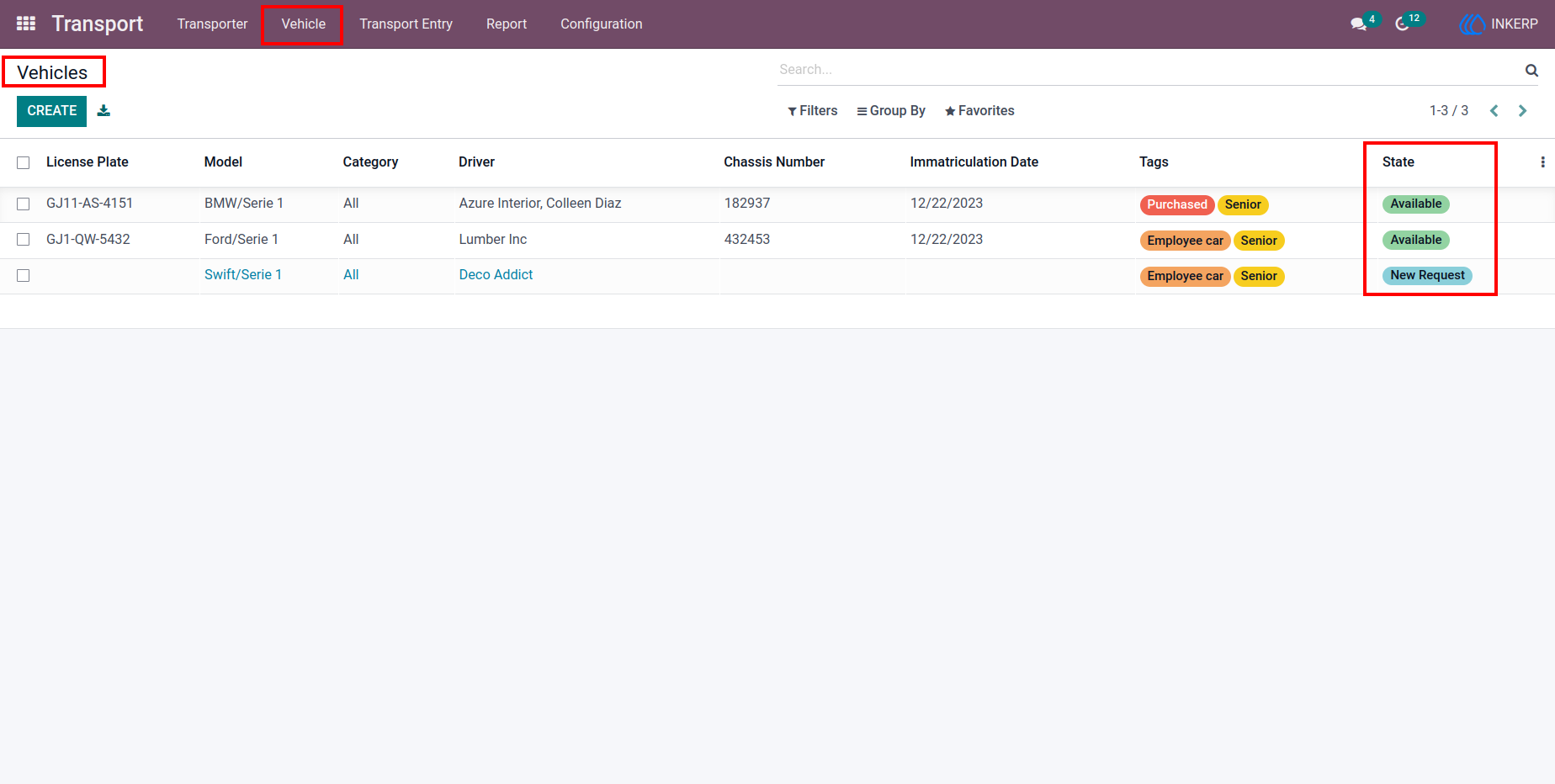This screenshot has width=1555, height=784.
Task: Click the Transport app title
Action: 98,24
